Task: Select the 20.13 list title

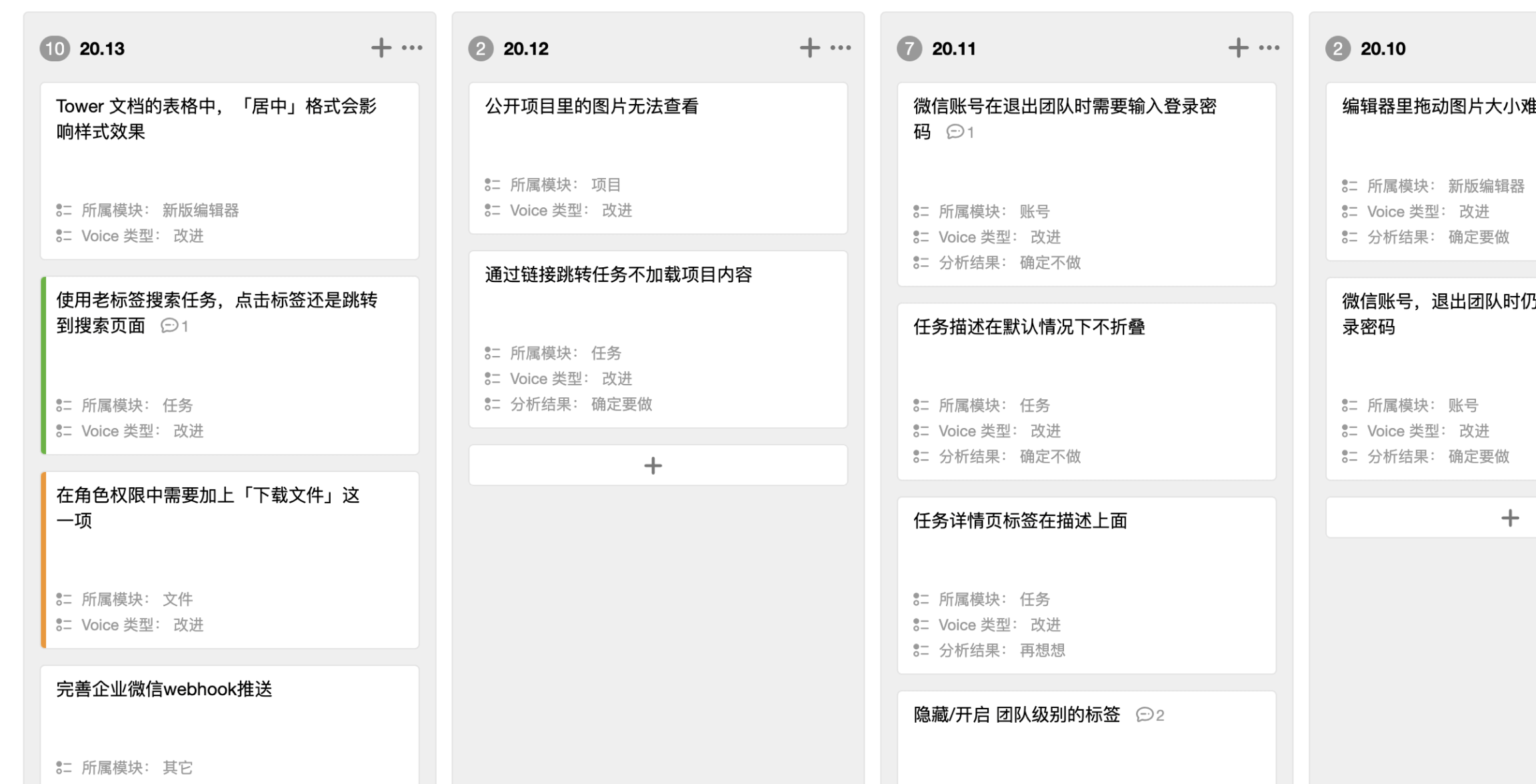Action: click(x=102, y=49)
